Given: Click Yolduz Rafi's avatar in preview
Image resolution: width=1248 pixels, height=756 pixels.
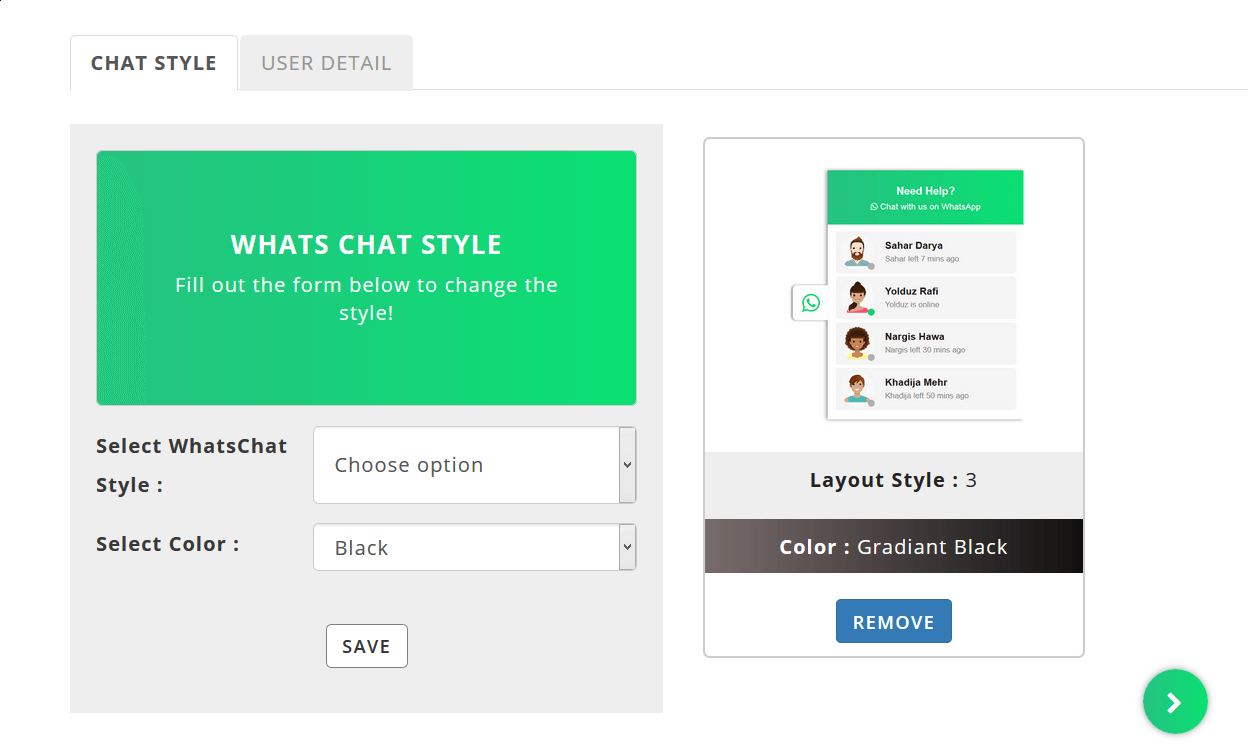Looking at the screenshot, I should point(856,298).
